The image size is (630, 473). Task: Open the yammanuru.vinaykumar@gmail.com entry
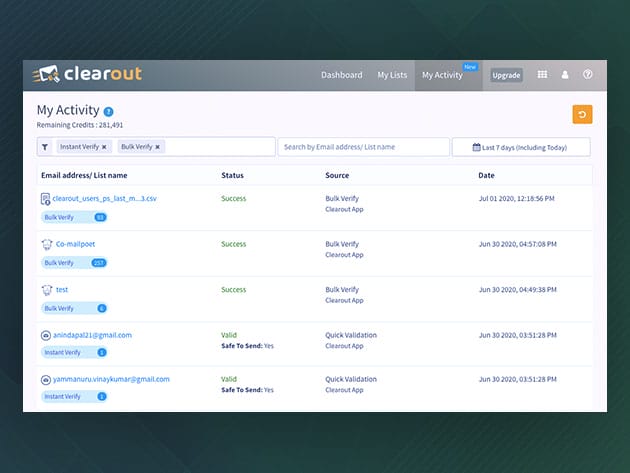point(110,379)
